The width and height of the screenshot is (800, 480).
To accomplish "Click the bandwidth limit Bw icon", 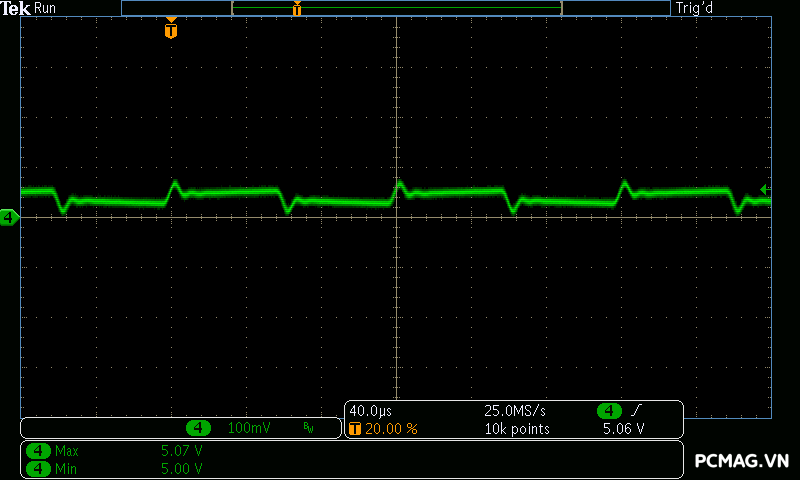I will click(308, 428).
